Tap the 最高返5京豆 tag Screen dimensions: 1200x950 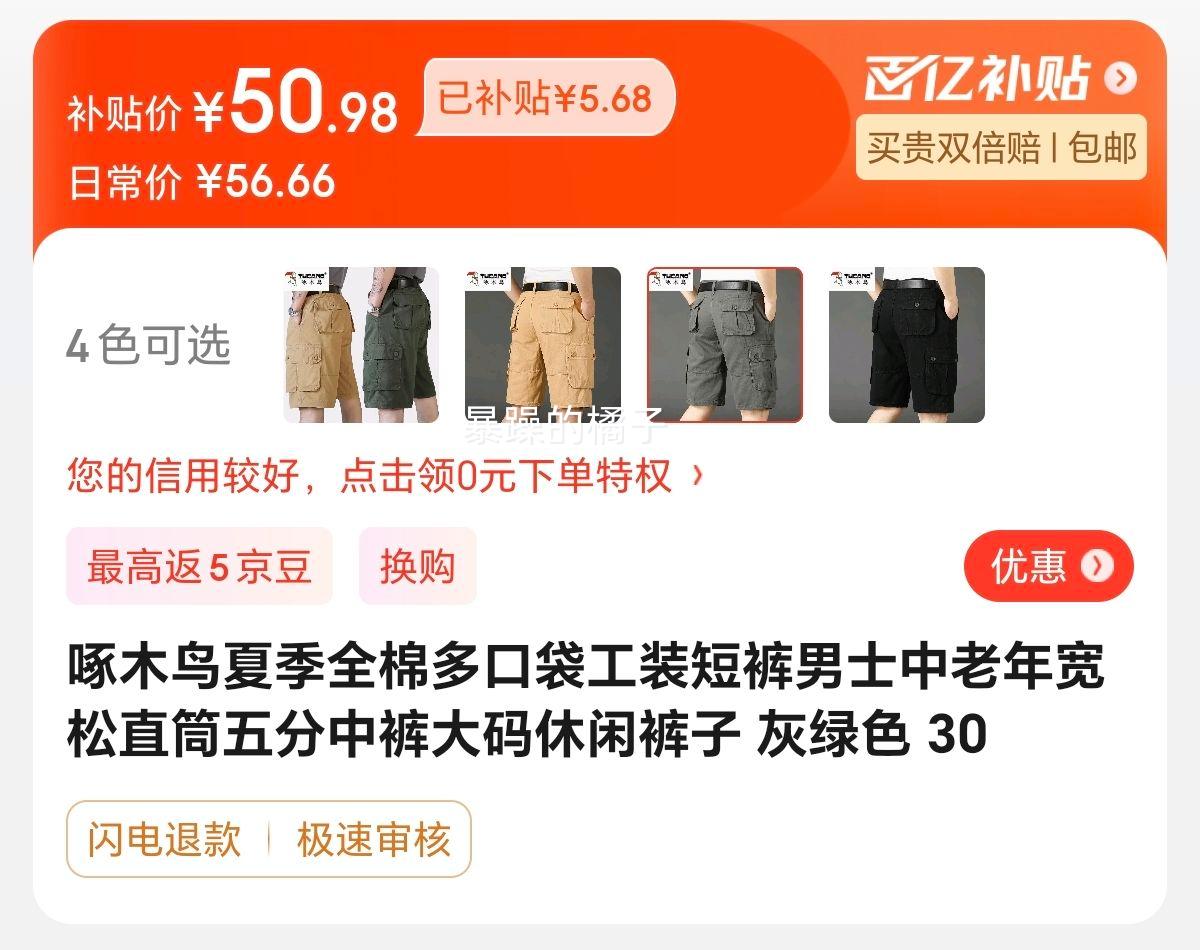pyautogui.click(x=199, y=566)
